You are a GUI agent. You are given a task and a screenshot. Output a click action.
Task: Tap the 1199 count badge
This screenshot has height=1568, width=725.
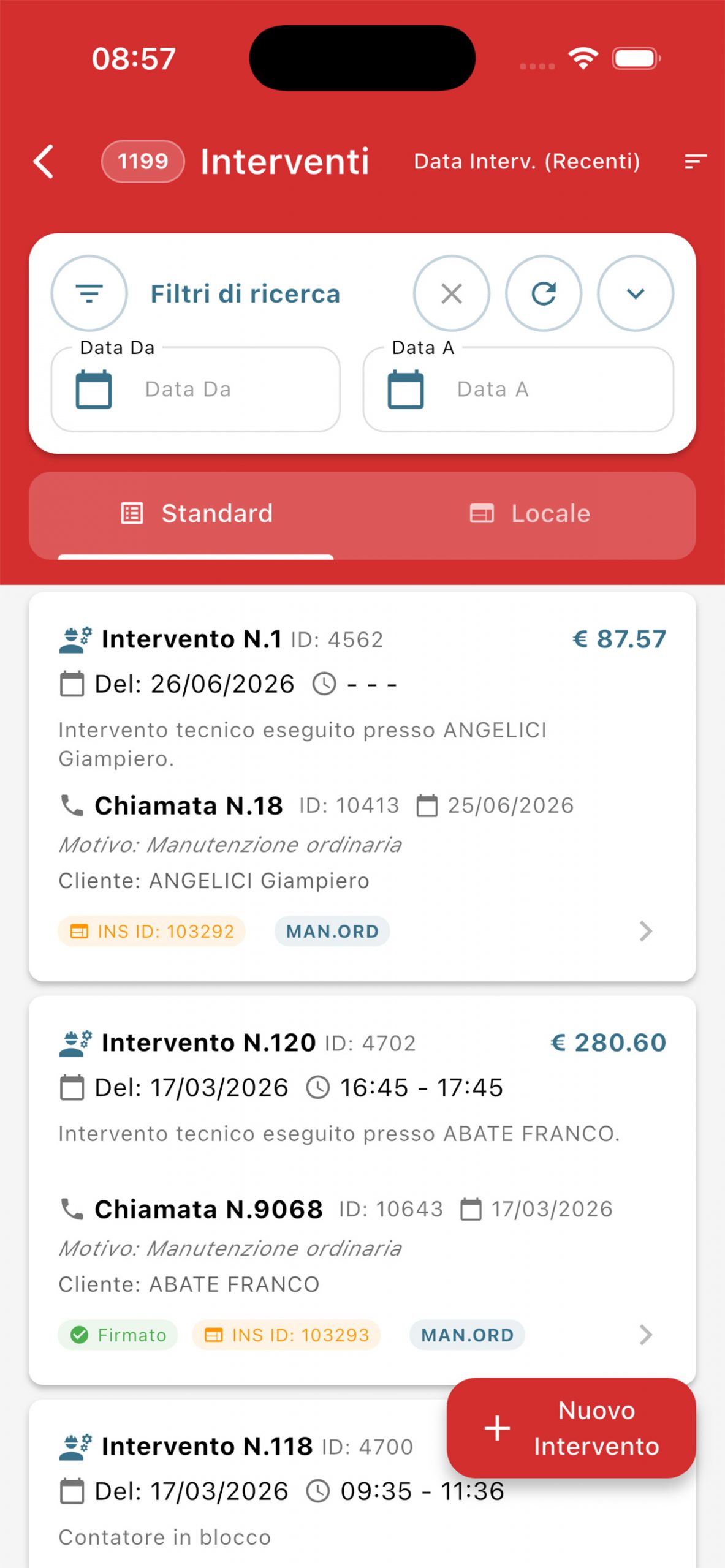point(143,162)
